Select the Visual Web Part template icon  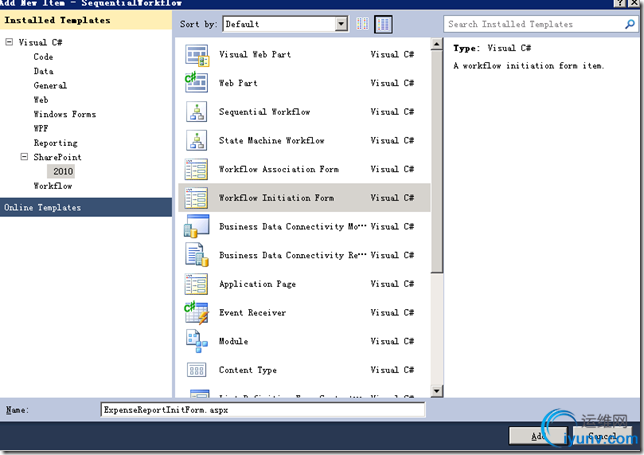tap(197, 55)
